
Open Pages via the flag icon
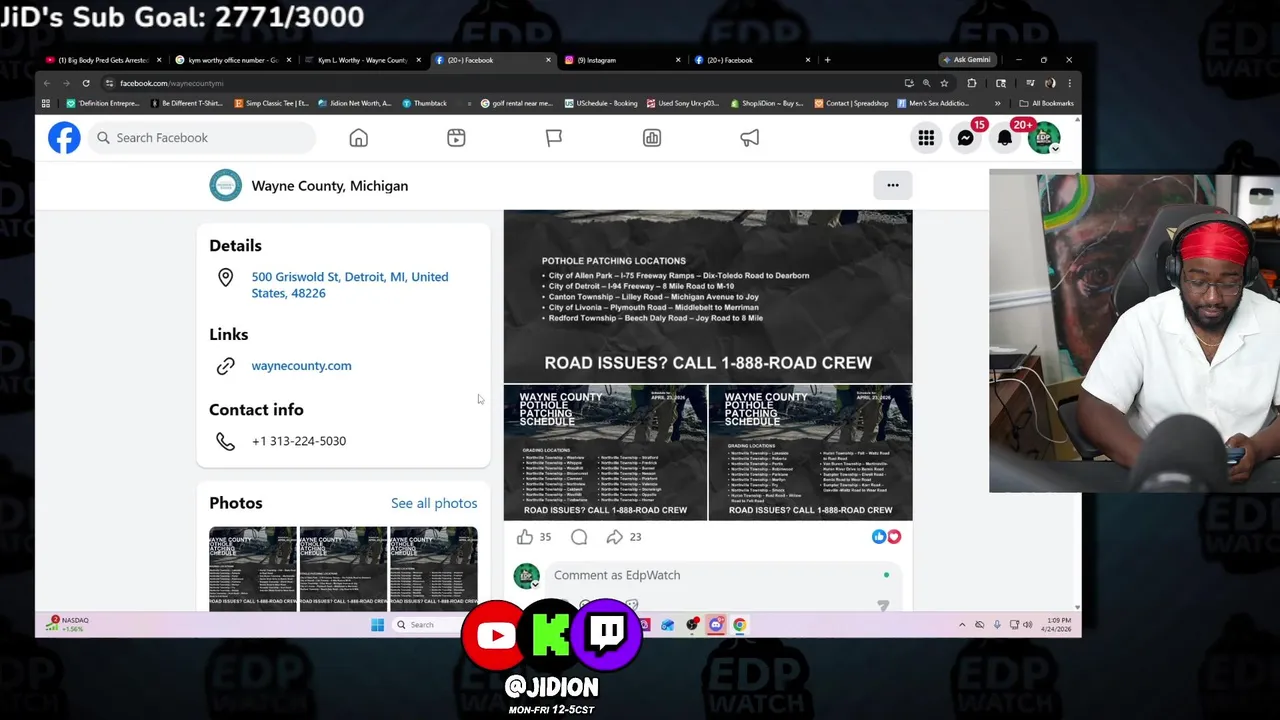pos(554,138)
